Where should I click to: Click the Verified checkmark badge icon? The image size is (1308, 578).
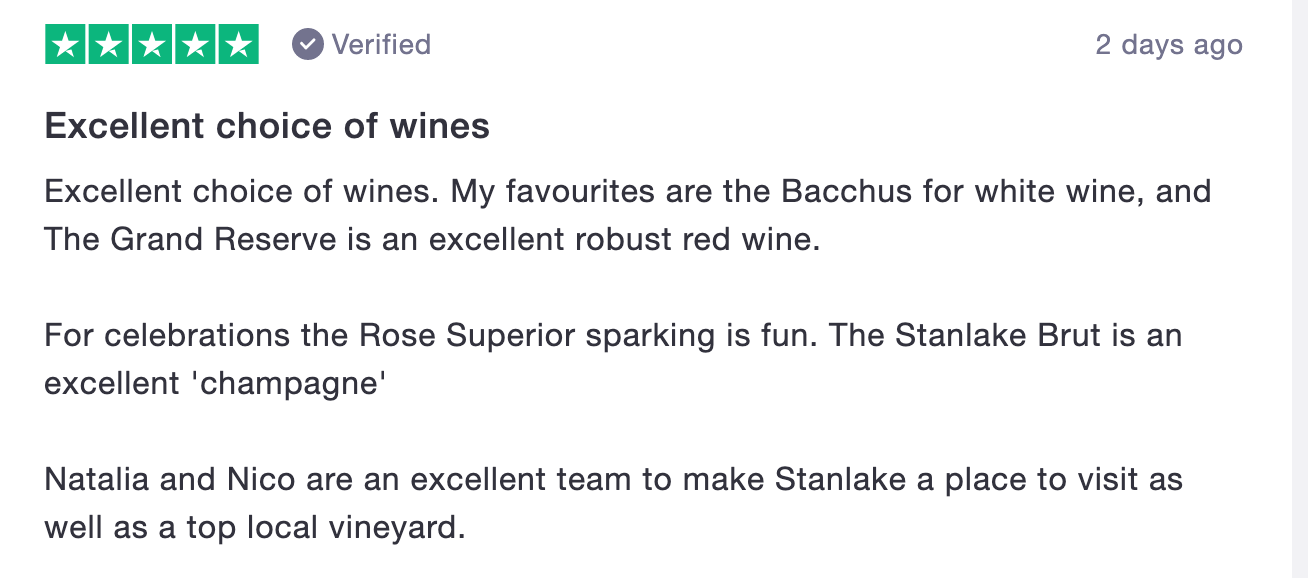307,45
